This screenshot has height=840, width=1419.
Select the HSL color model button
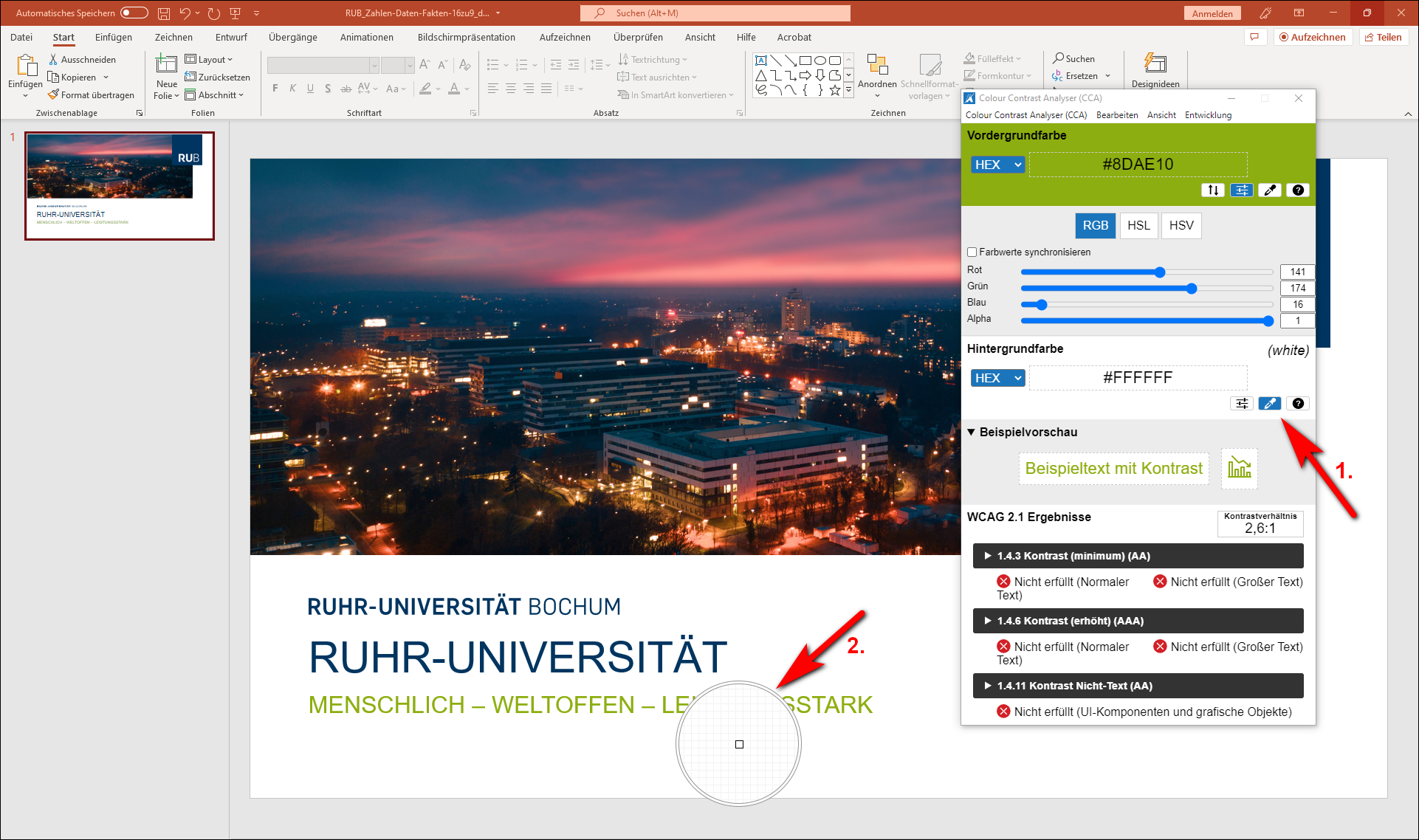pyautogui.click(x=1138, y=226)
